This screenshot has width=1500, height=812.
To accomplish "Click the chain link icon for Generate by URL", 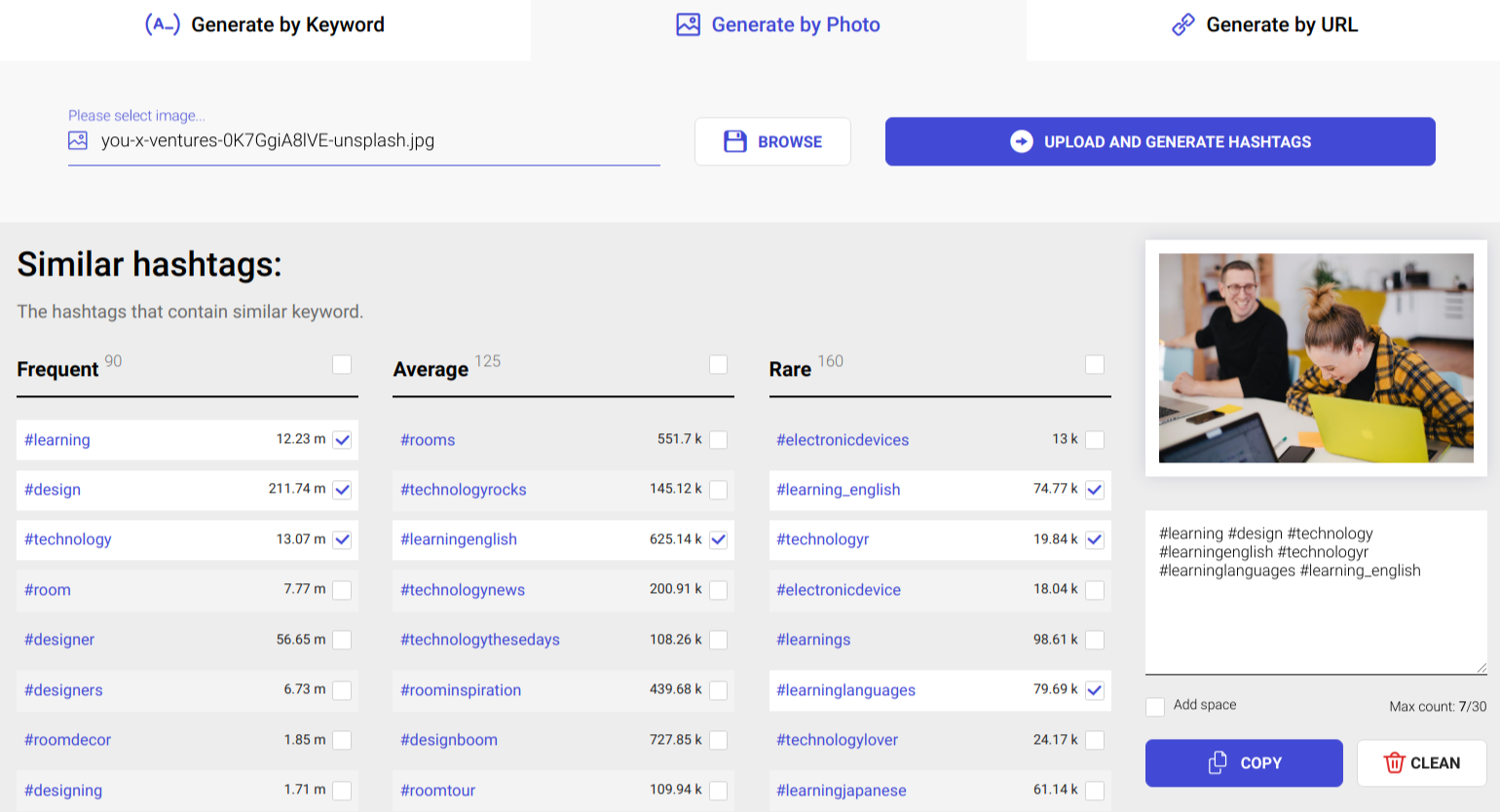I will pyautogui.click(x=1182, y=24).
